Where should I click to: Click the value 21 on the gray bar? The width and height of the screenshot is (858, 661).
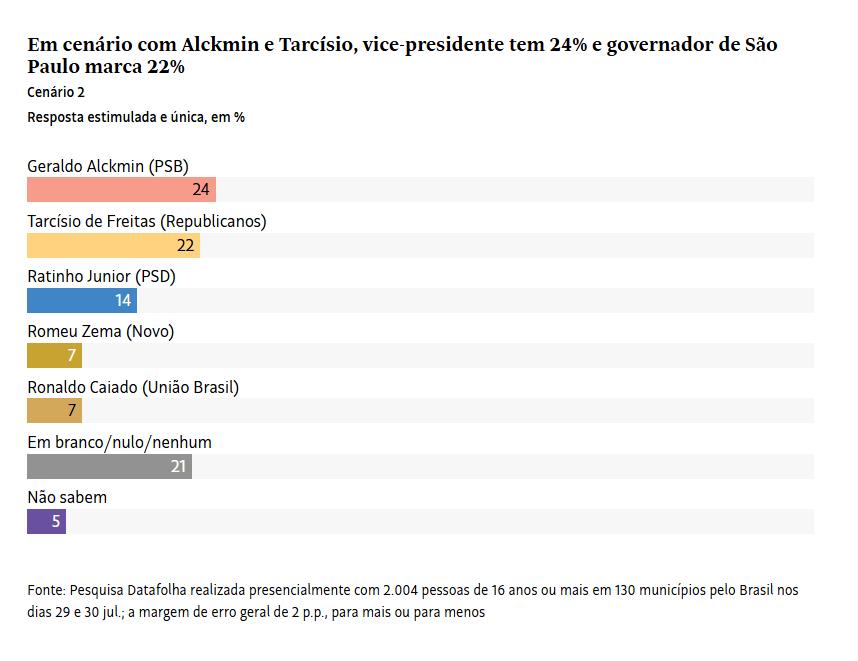pos(178,466)
